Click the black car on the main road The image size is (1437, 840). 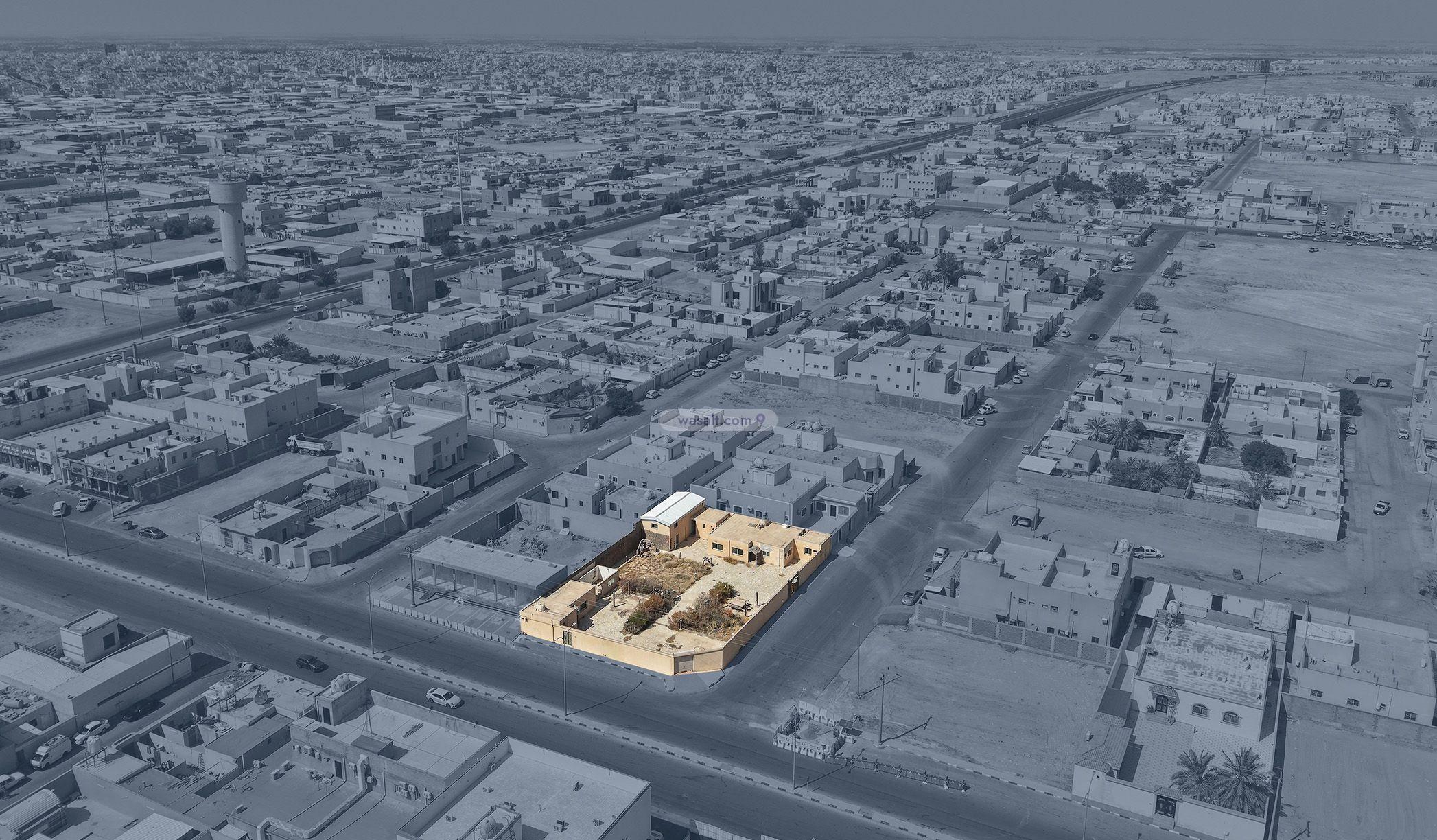(311, 663)
